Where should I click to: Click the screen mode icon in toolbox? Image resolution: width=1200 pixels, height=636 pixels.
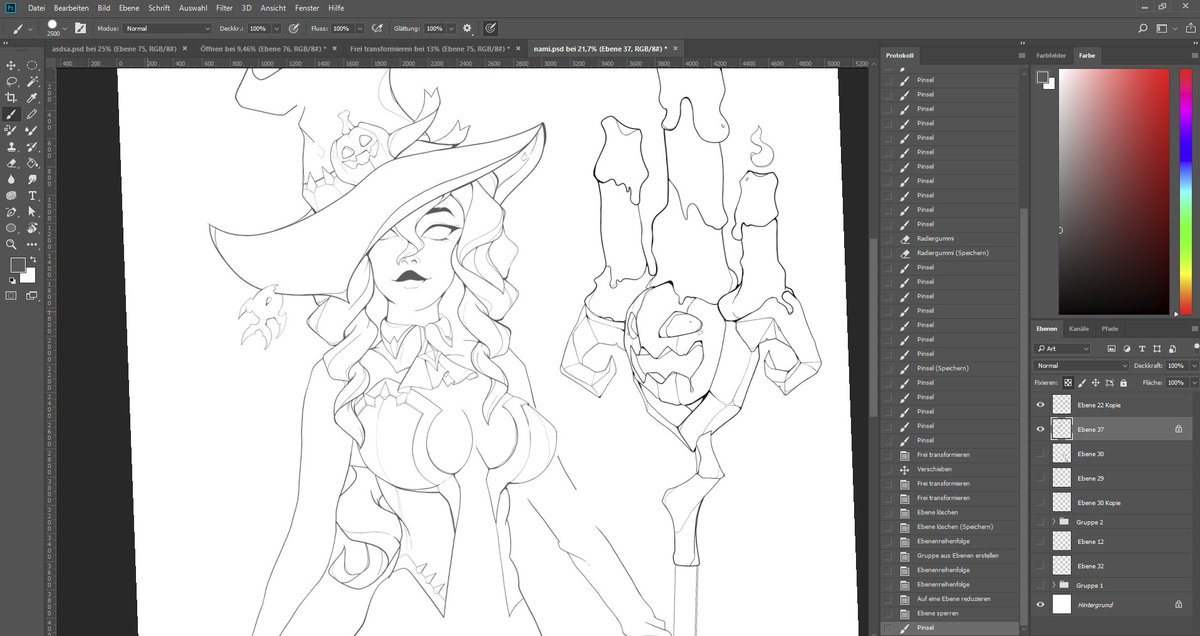coord(32,295)
